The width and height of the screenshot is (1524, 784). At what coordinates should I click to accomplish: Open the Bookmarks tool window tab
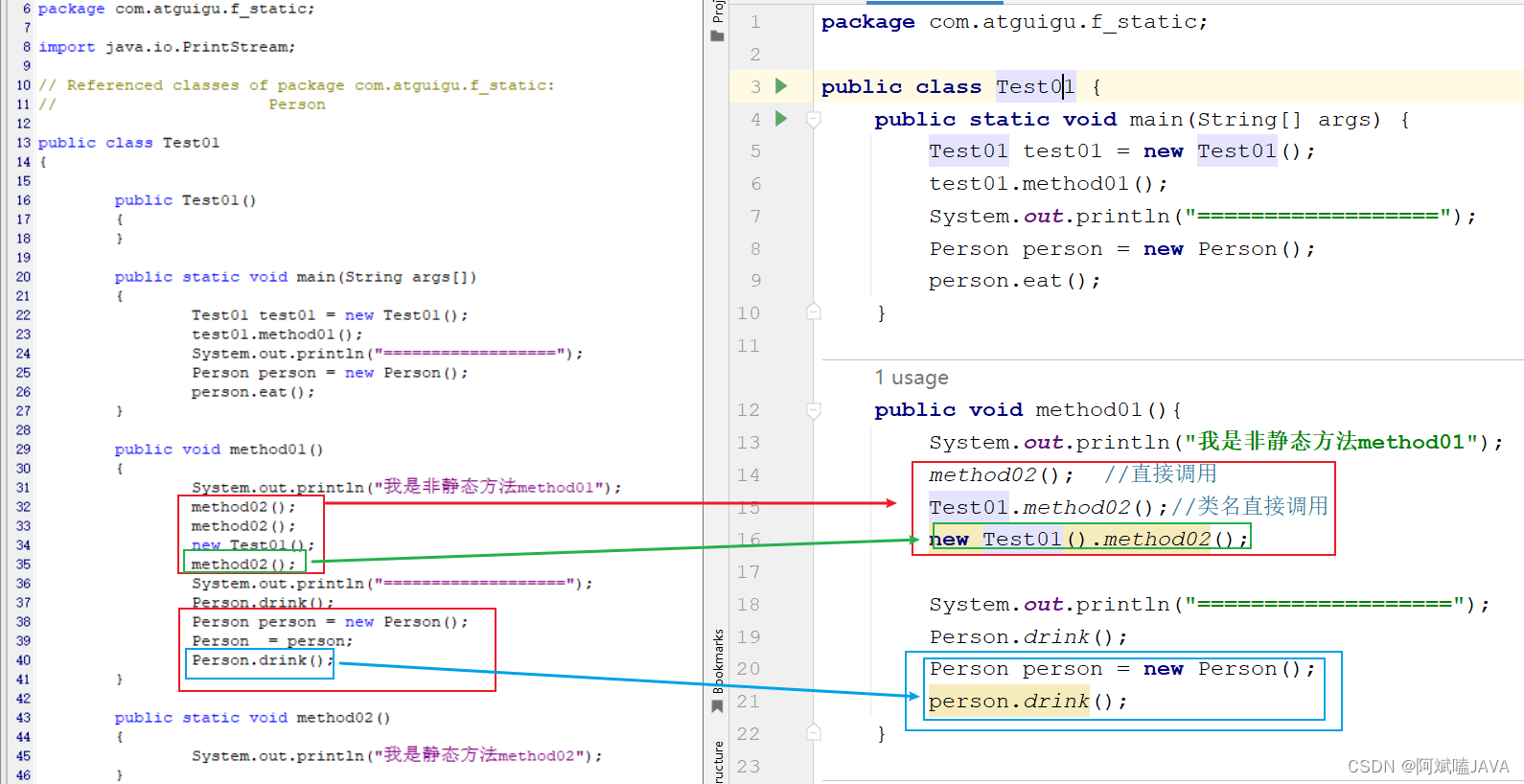[718, 661]
